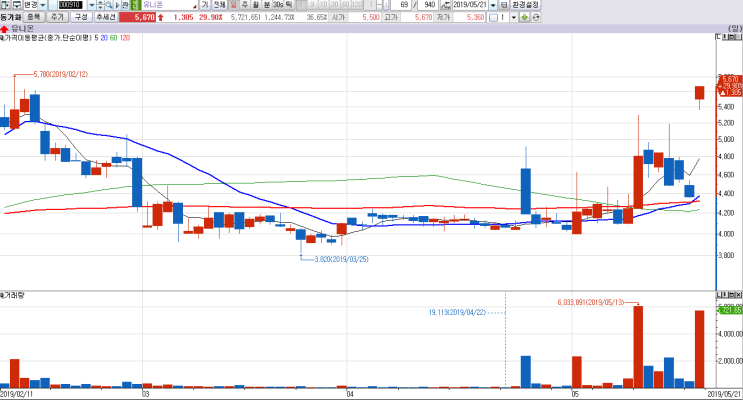Click the 5-day moving average label
743x400 pixels.
(x=96, y=38)
